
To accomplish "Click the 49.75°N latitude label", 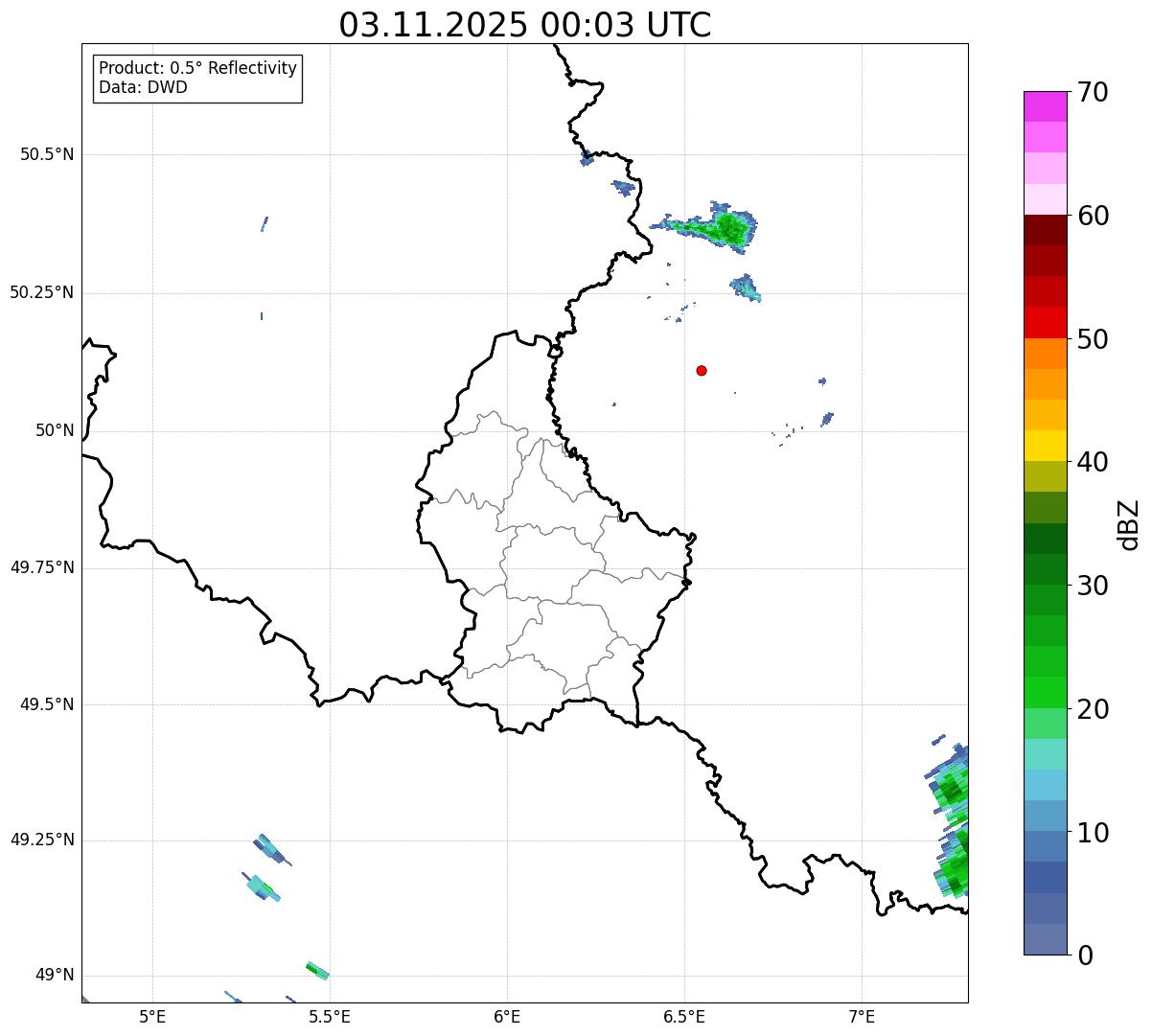I will pos(42,567).
